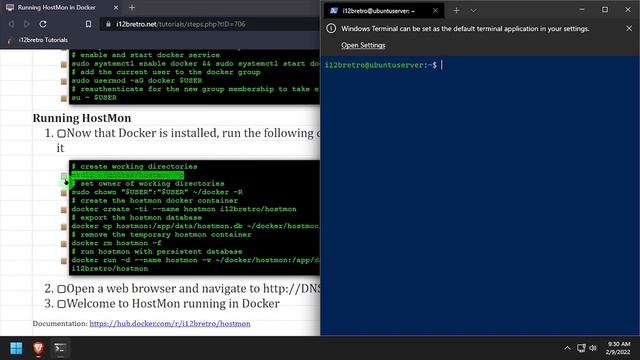Click the '# create working directories' comment
640x360 pixels.
pyautogui.click(x=134, y=167)
